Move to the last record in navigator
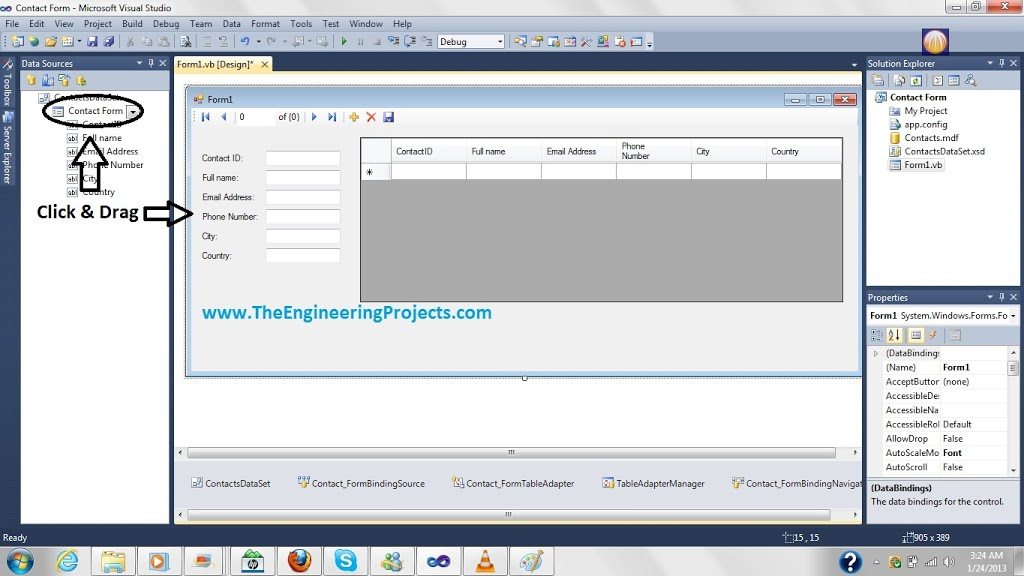Screen dimensions: 1024x576 click(x=332, y=117)
